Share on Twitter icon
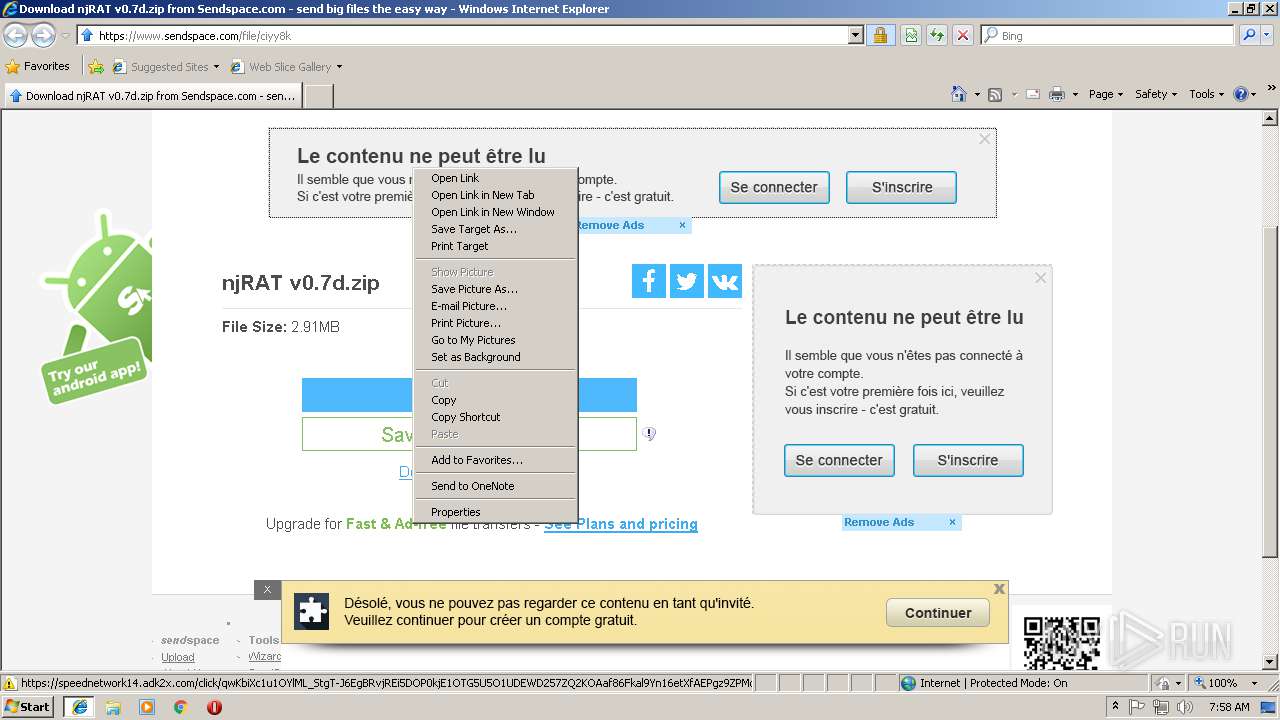Image resolution: width=1280 pixels, height=720 pixels. click(x=687, y=281)
